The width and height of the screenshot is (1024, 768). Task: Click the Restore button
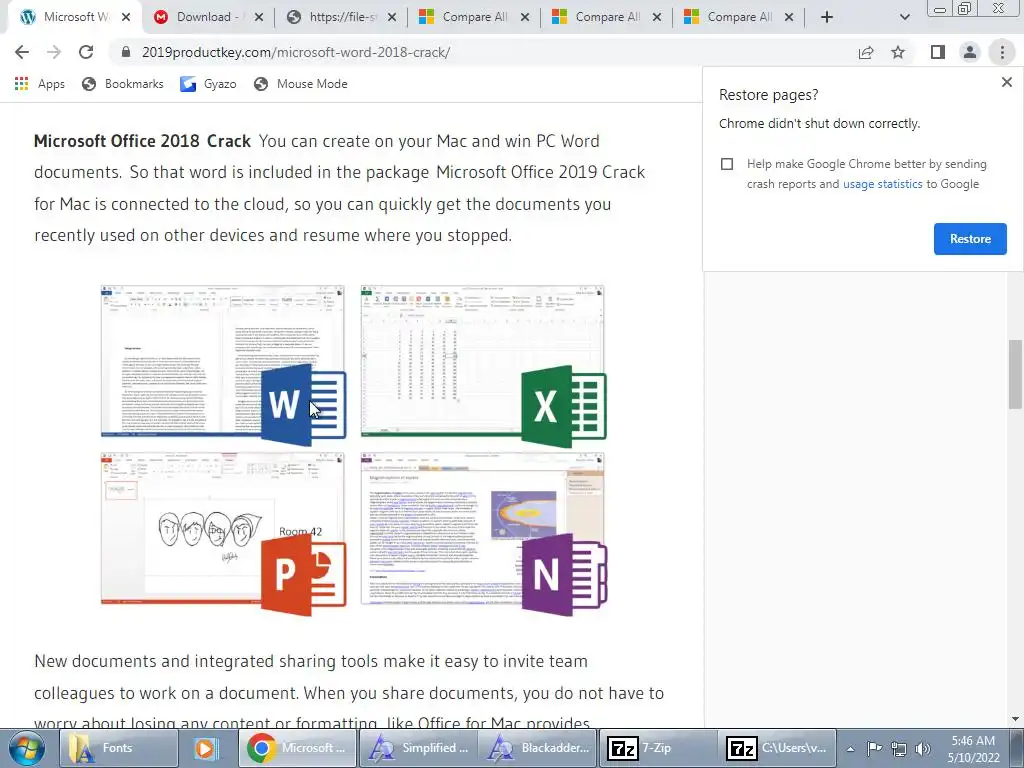970,239
